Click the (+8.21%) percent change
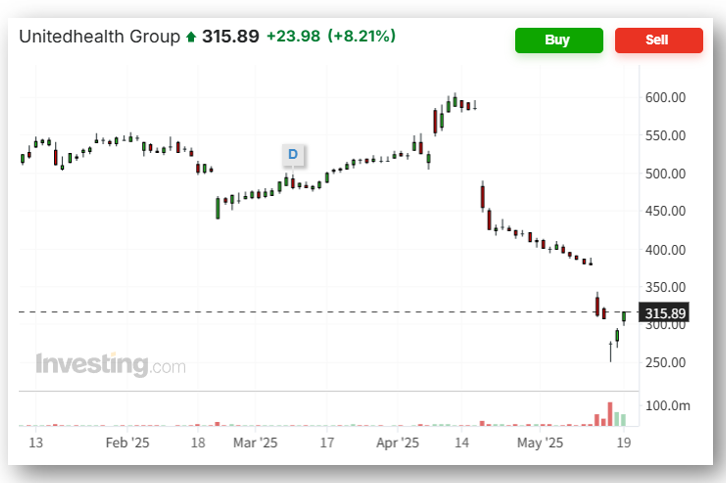 (x=362, y=36)
